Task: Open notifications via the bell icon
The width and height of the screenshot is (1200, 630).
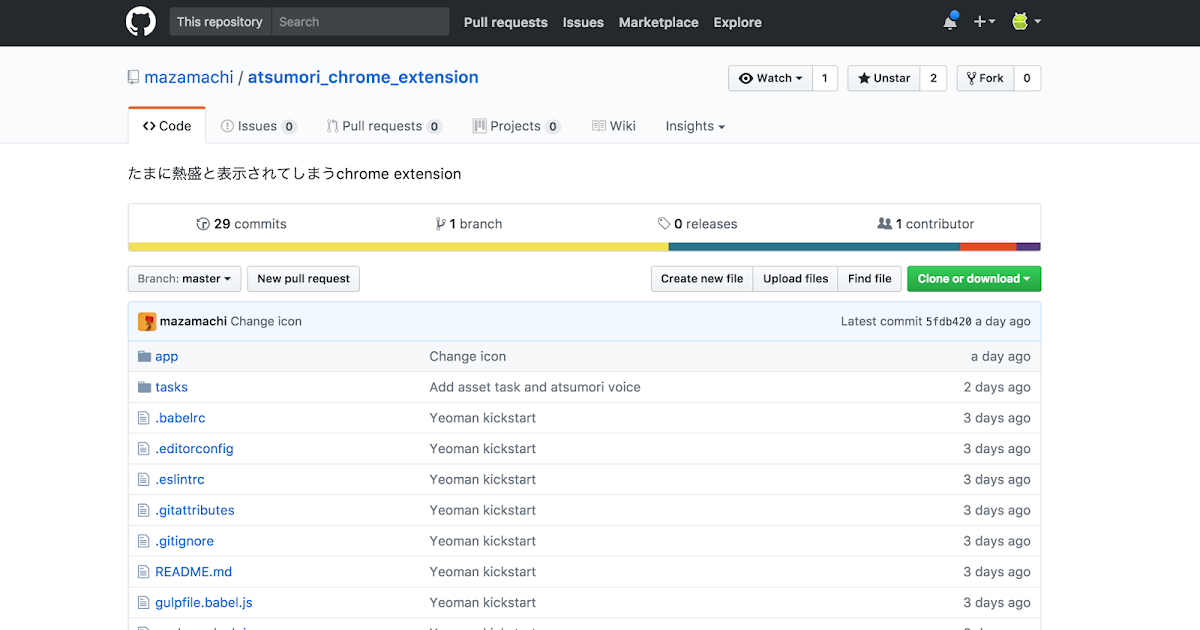Action: [950, 20]
